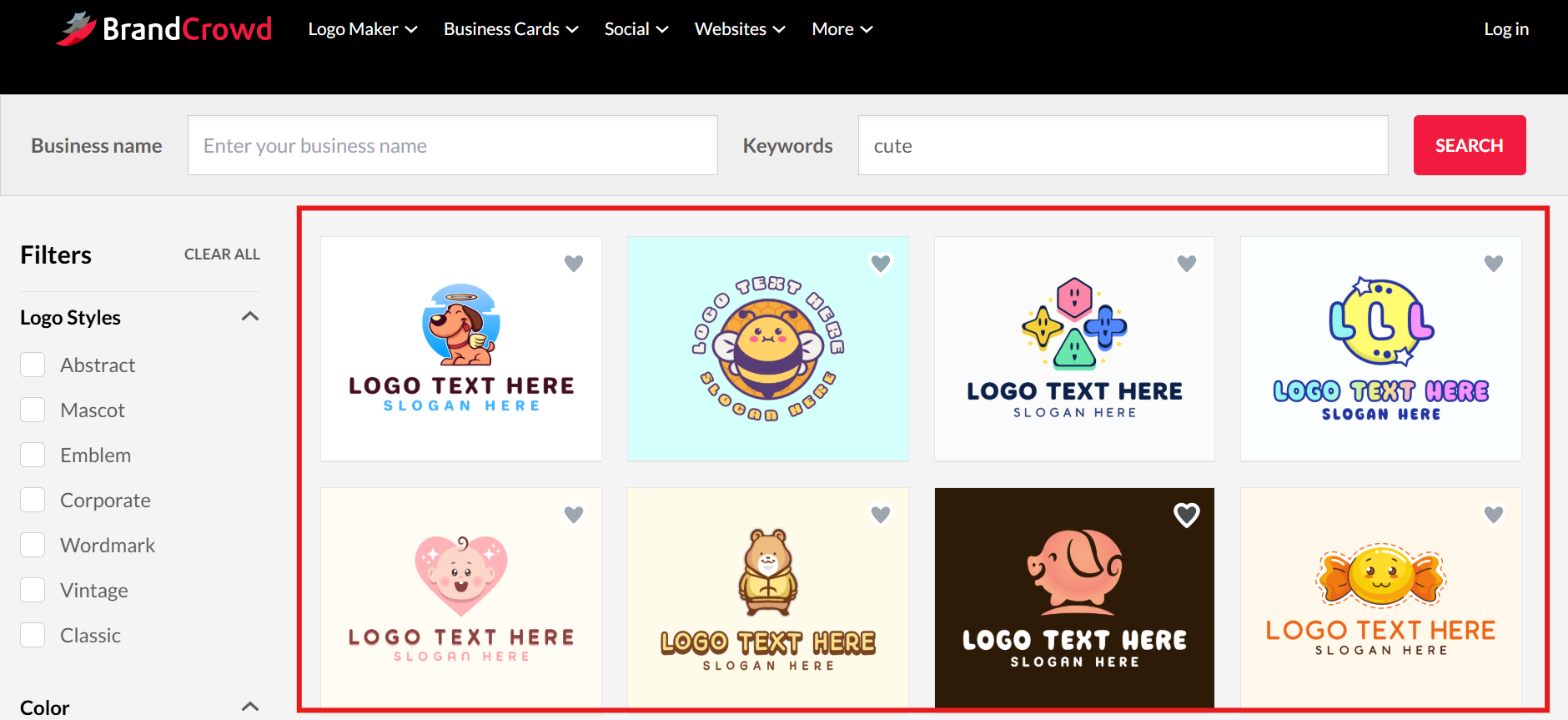
Task: Collapse the Logo Styles section
Action: coord(250,317)
